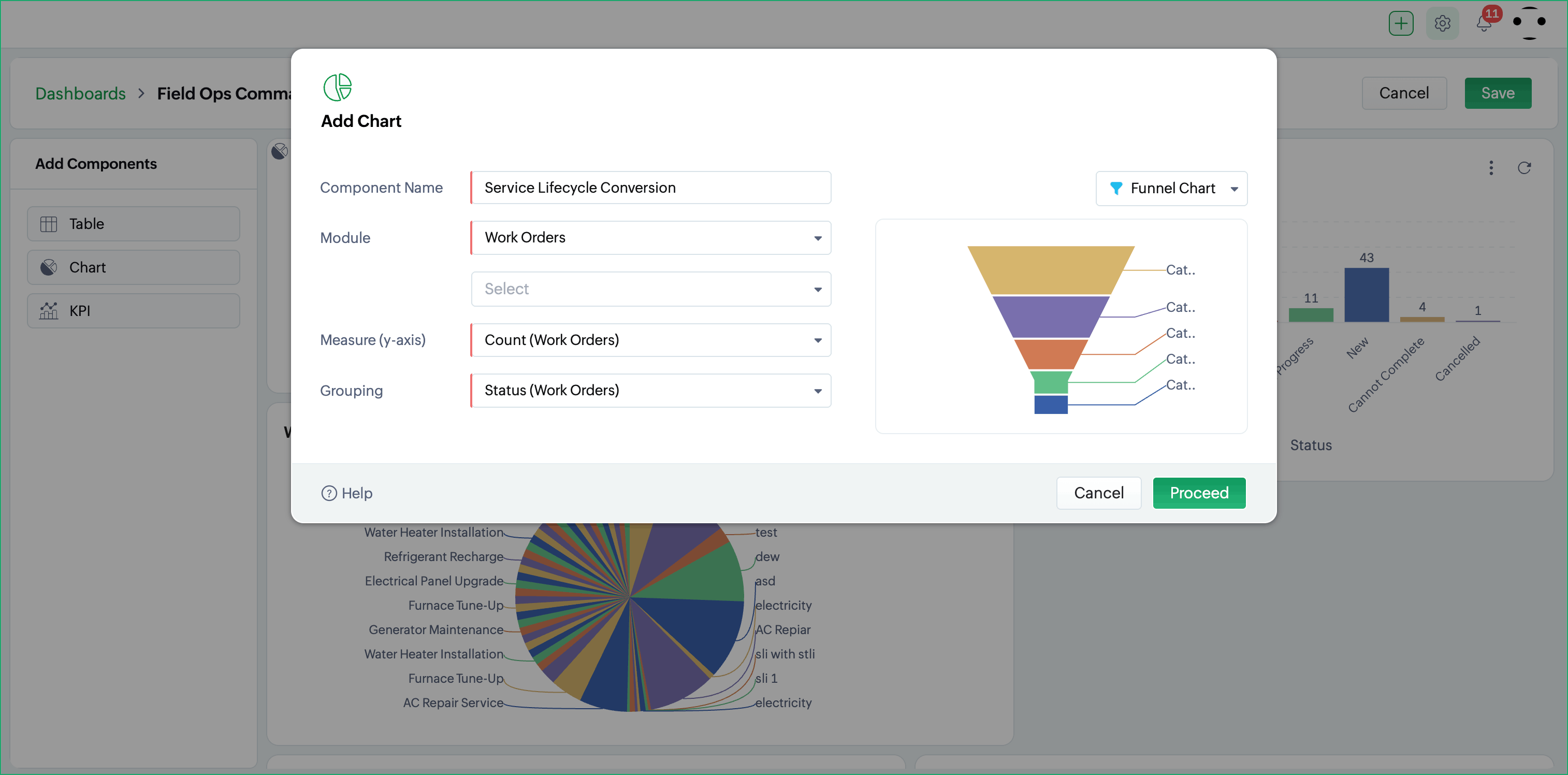The width and height of the screenshot is (1568, 775).
Task: Go to Dashboards breadcrumb link
Action: click(80, 93)
